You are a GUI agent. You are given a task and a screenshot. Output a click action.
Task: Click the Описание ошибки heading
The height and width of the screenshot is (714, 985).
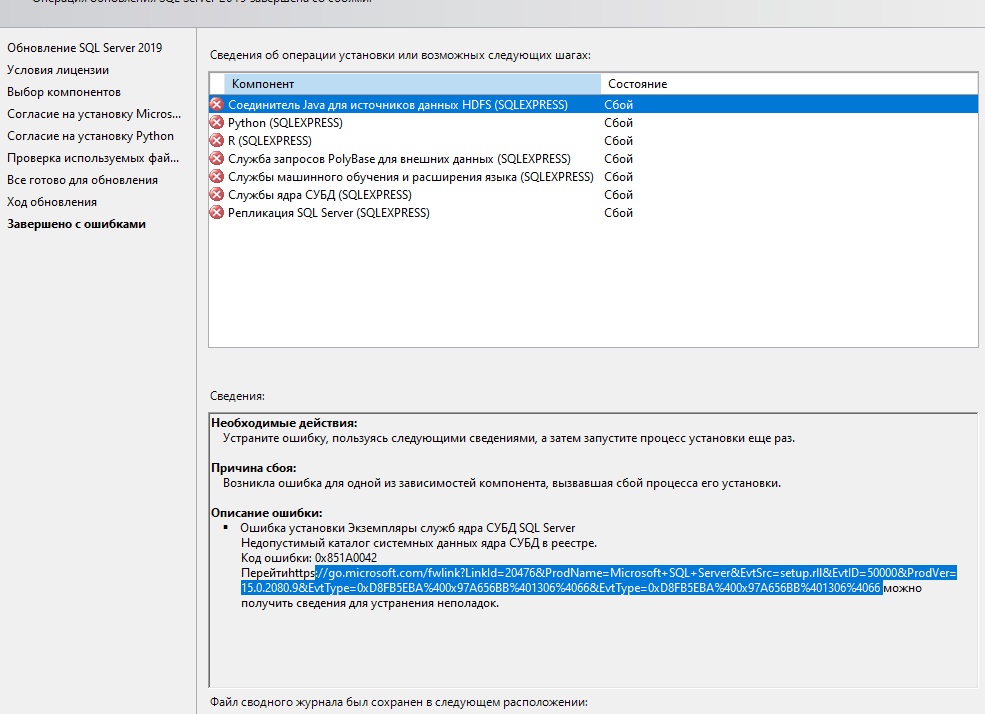pos(266,512)
